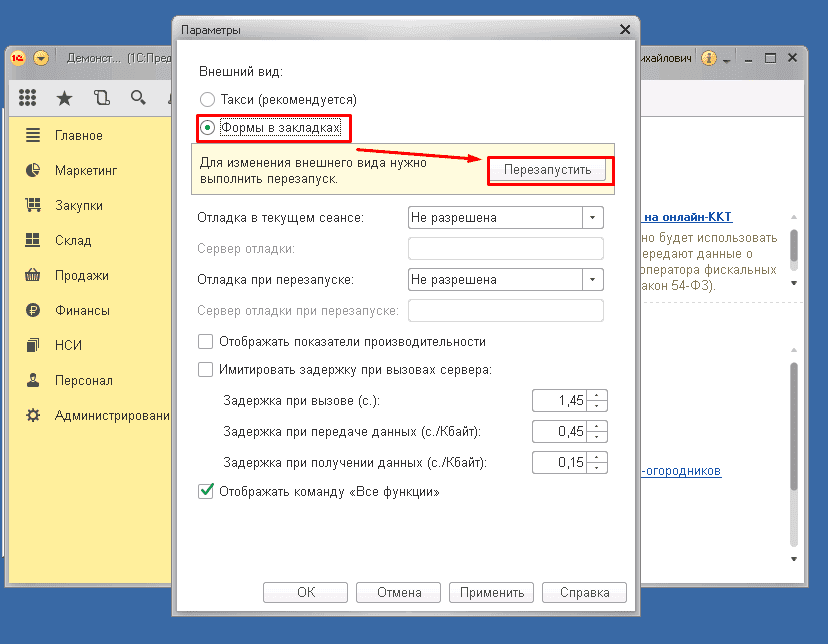Open the Финансы section
828x644 pixels.
pyautogui.click(x=82, y=311)
